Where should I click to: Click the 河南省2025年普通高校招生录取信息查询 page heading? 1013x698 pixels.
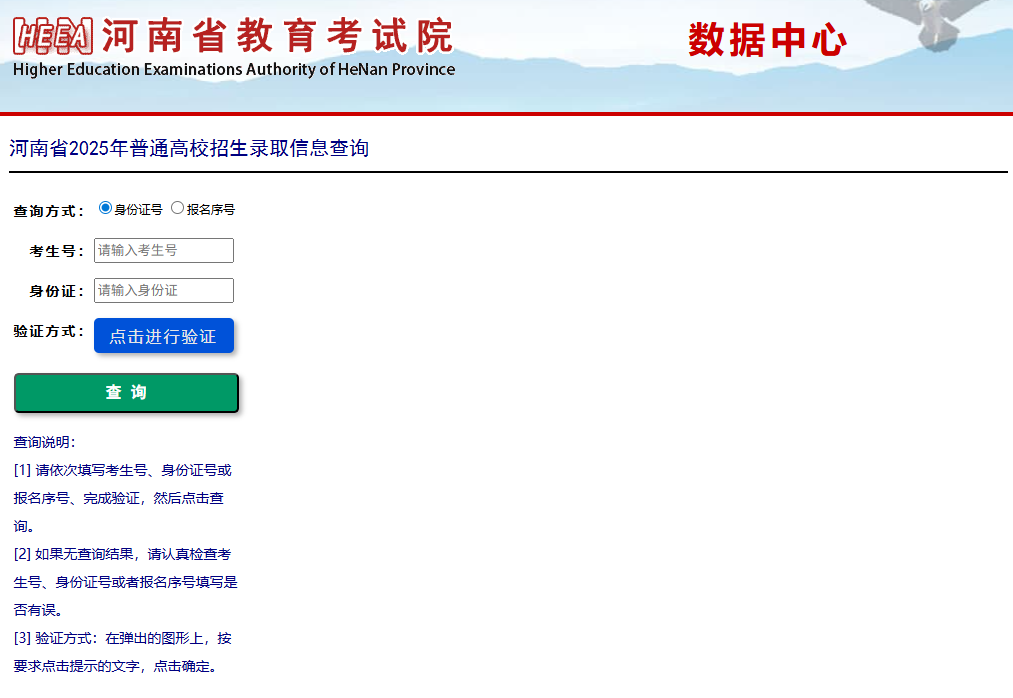tap(189, 149)
